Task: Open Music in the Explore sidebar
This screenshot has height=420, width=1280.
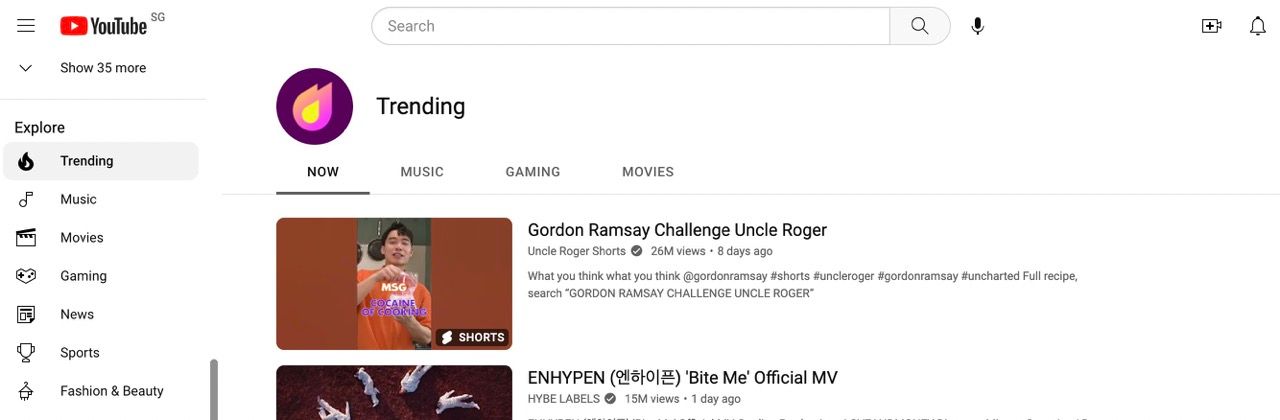Action: coord(101,199)
